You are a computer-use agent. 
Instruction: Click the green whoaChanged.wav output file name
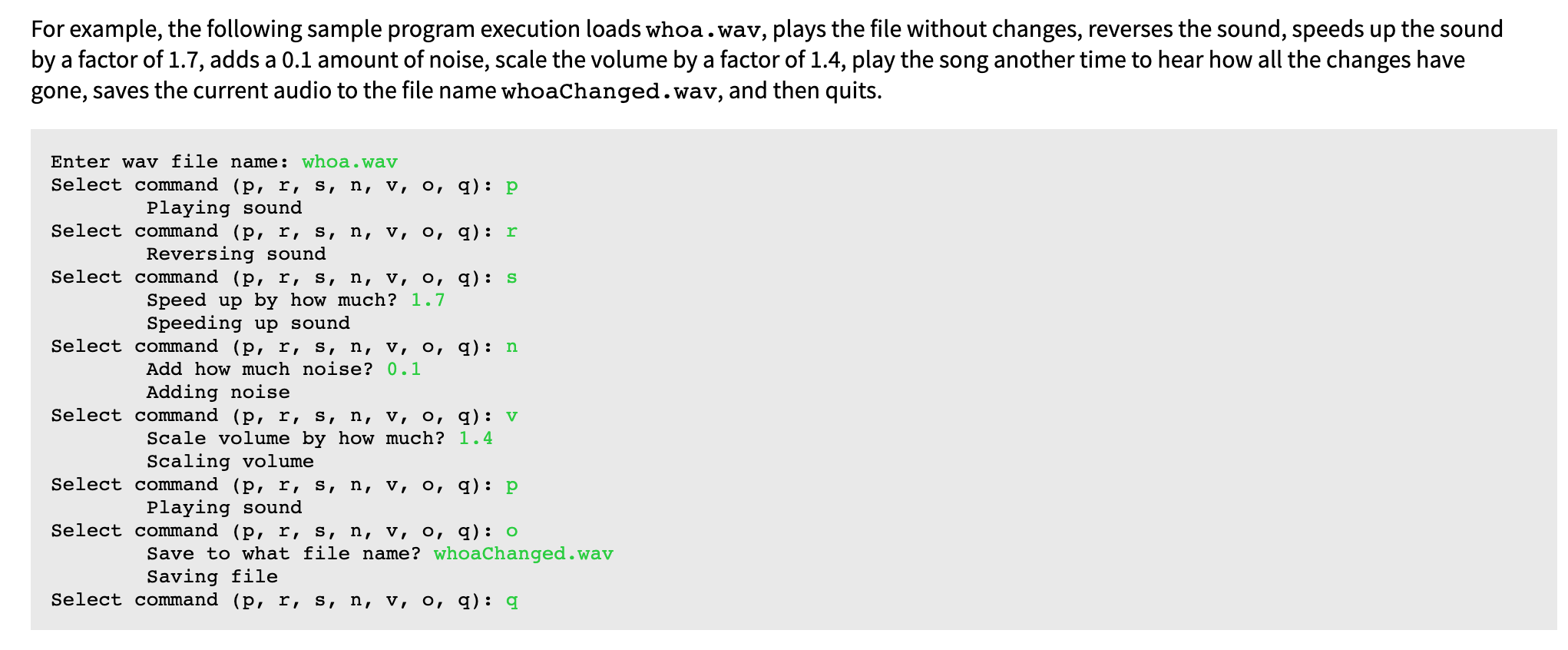tap(524, 553)
